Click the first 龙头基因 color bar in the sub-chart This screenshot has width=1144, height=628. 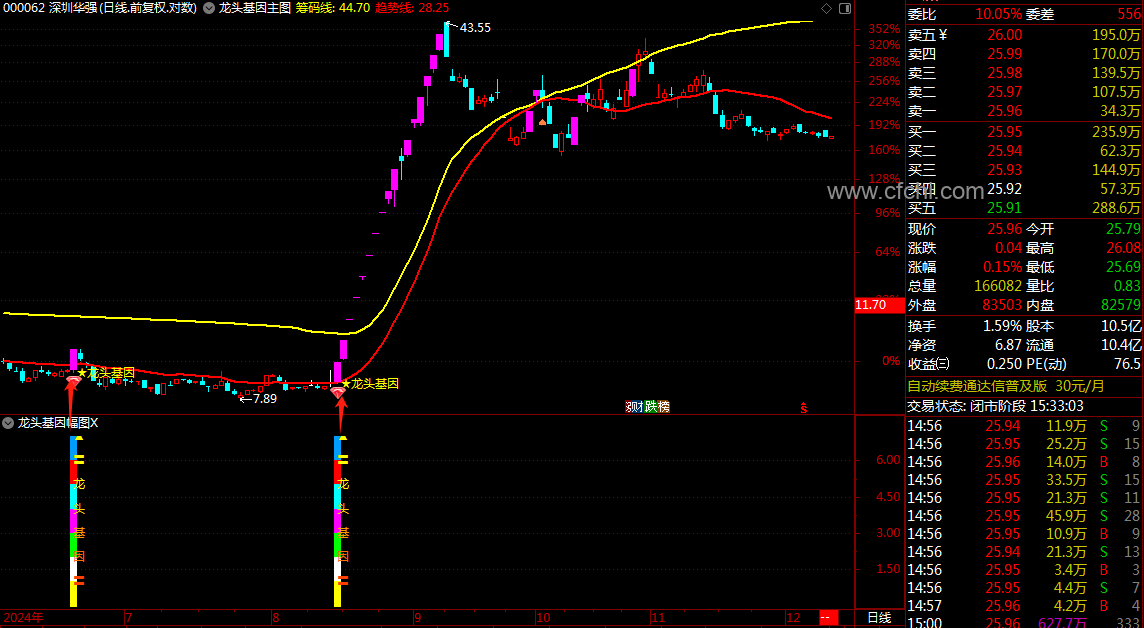(74, 521)
